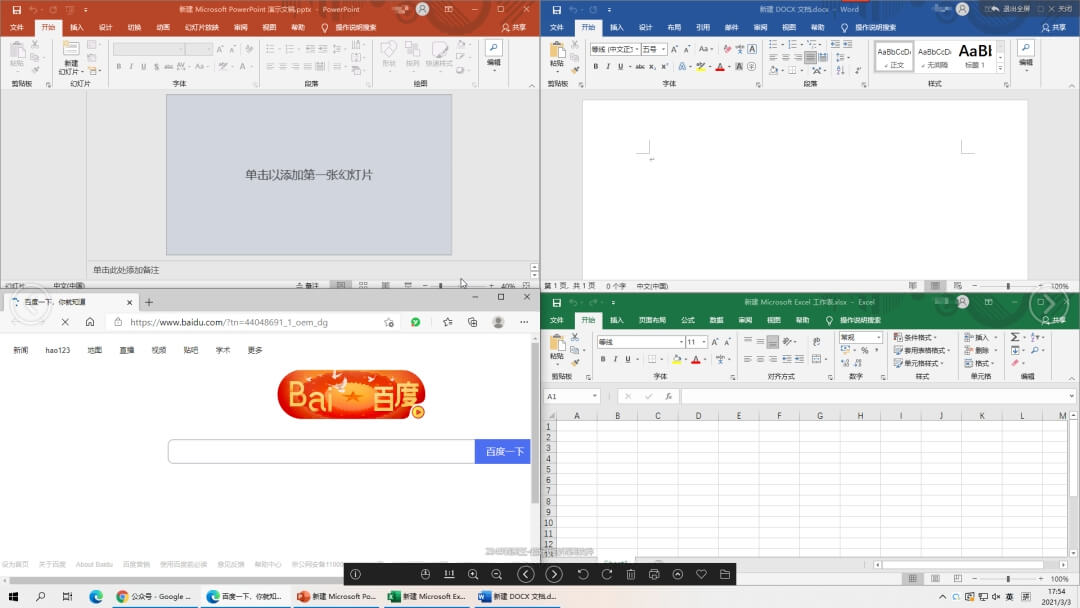Click the Baidu search input box

point(320,452)
